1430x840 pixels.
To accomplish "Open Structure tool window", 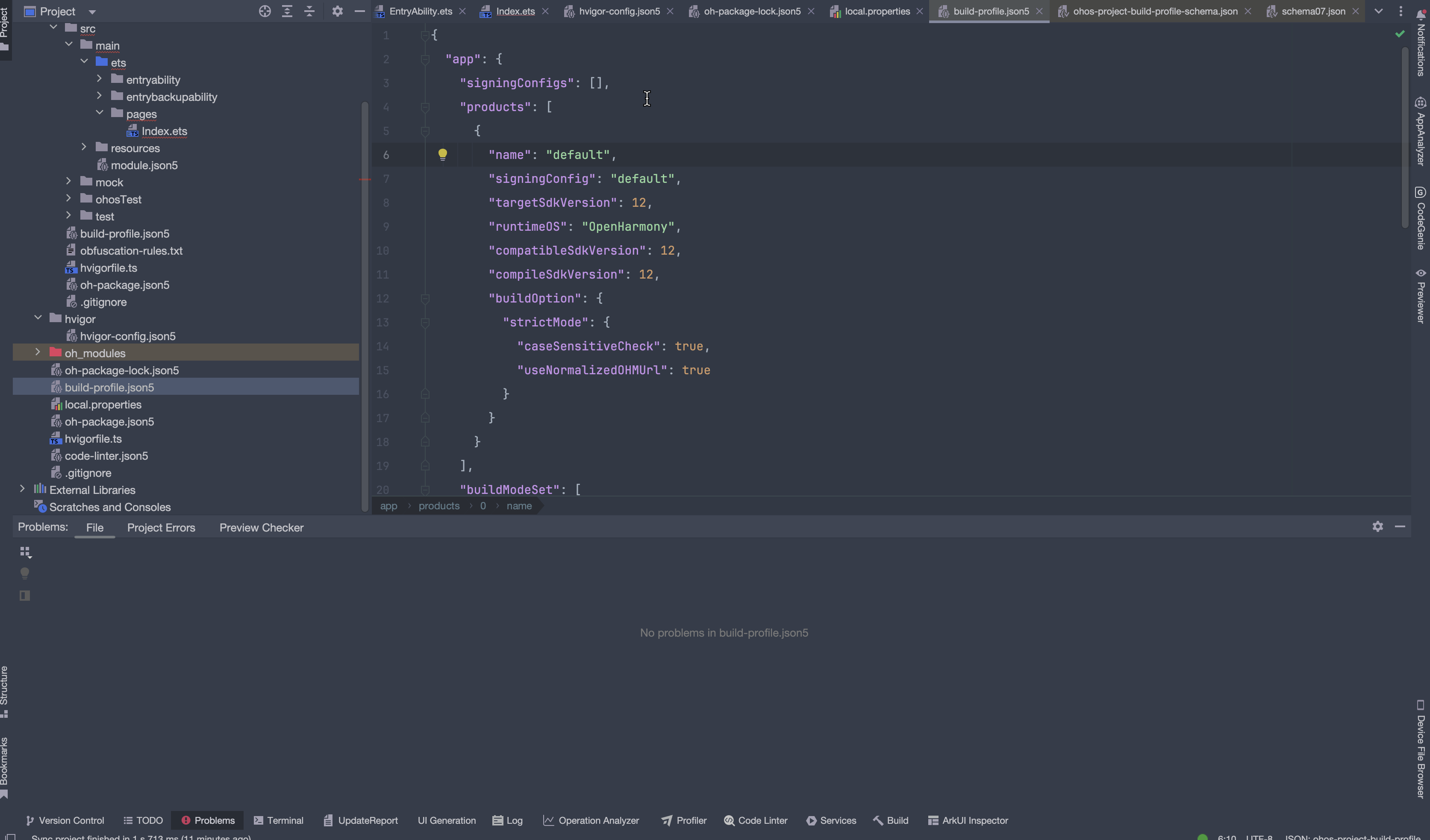I will coord(5,692).
